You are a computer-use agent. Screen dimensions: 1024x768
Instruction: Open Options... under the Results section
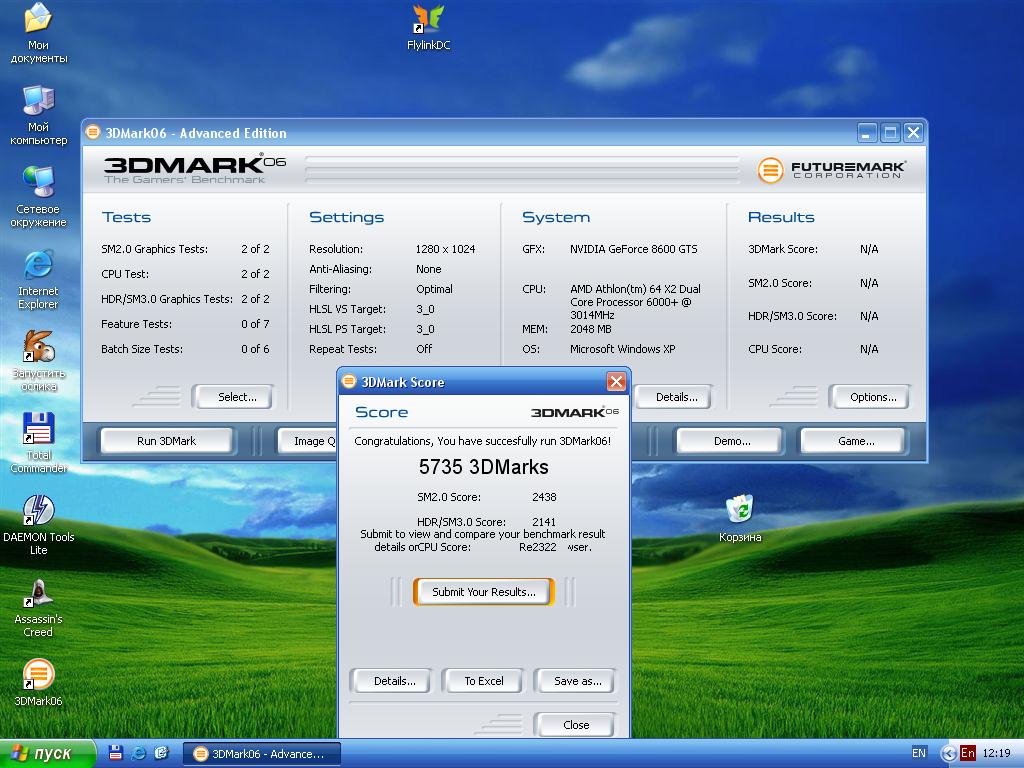click(872, 397)
